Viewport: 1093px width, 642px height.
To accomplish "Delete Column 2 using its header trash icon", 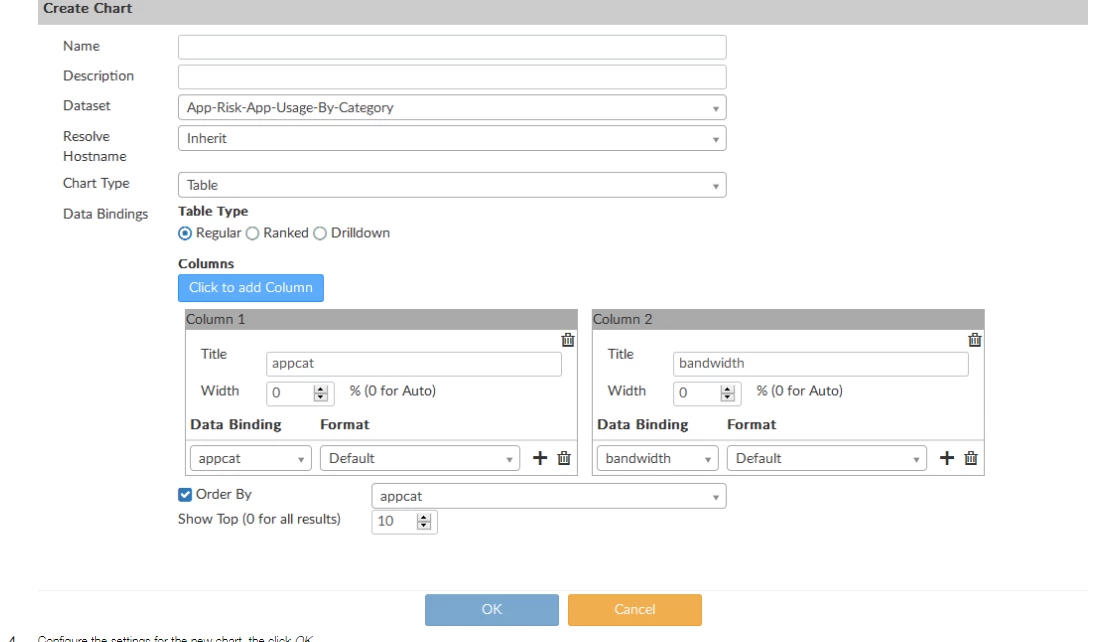I will click(974, 340).
